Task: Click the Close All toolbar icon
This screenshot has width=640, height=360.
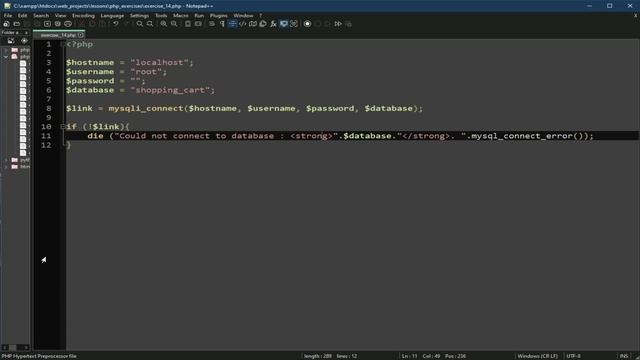Action: (58, 24)
